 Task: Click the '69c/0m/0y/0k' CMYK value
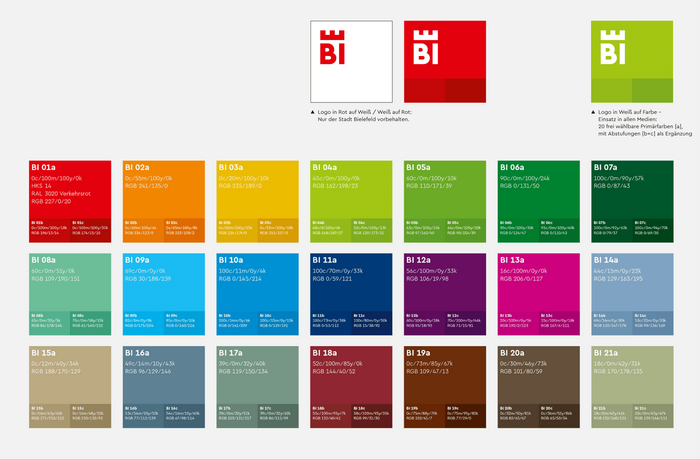click(145, 271)
